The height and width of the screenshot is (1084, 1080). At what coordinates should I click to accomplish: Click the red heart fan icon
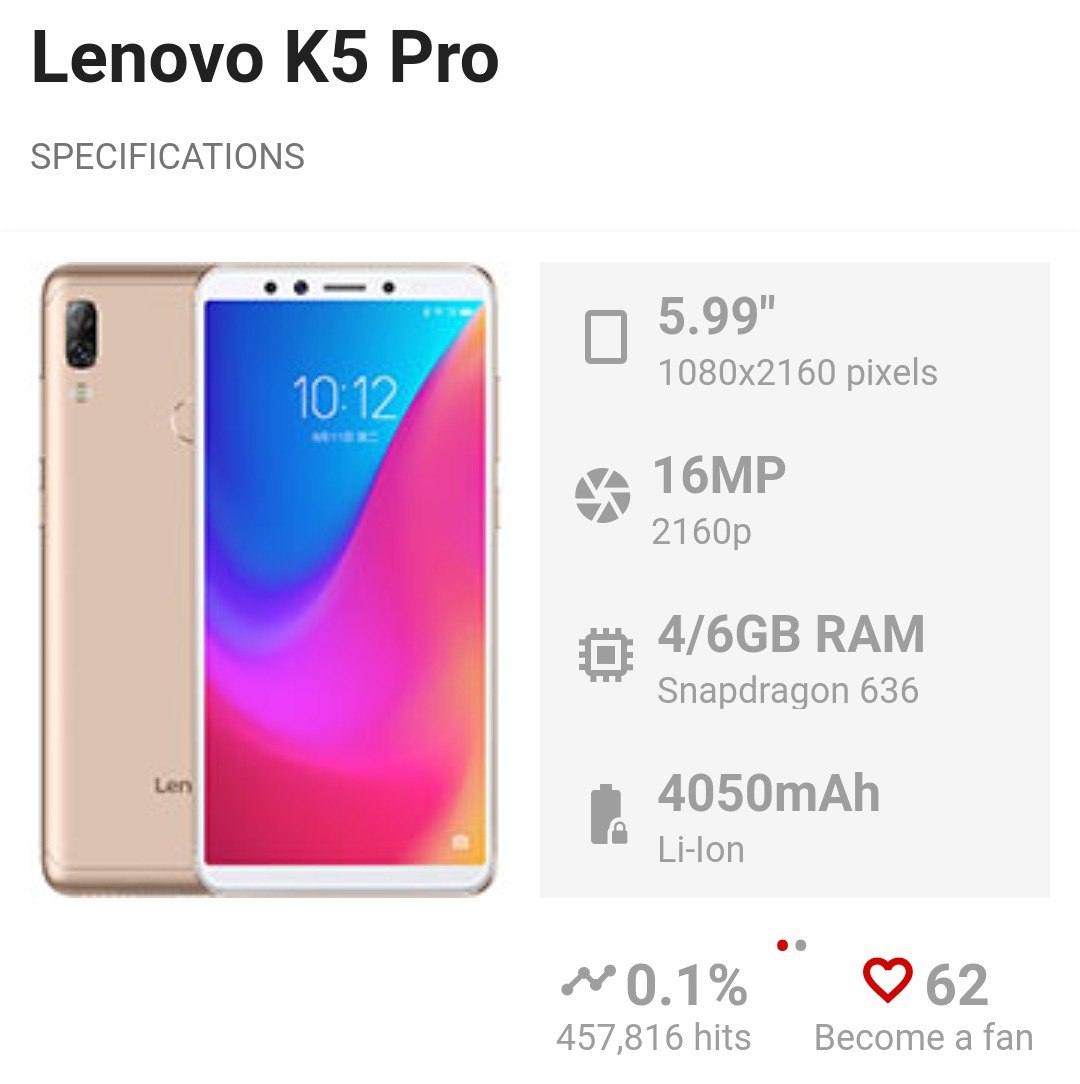pyautogui.click(x=887, y=980)
